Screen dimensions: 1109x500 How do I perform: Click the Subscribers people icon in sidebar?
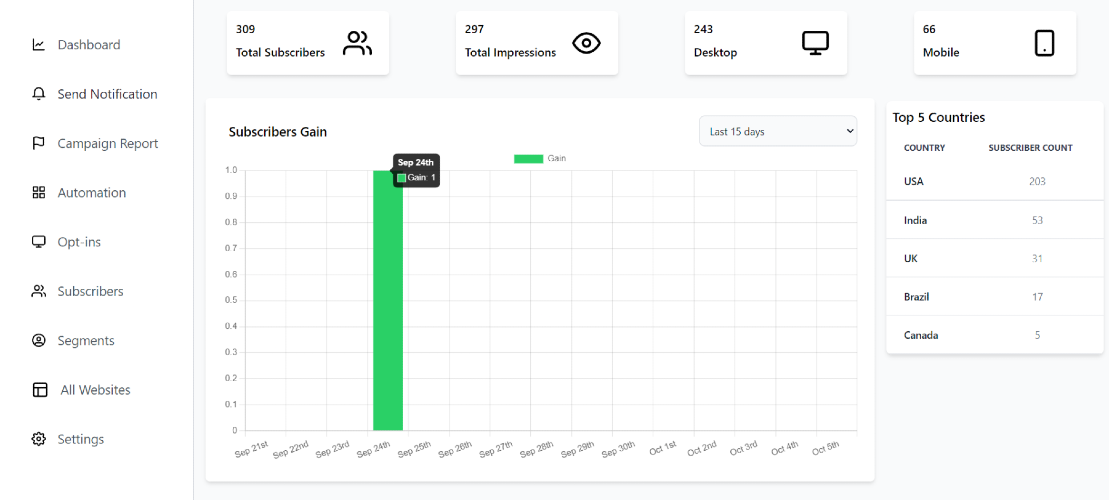39,291
